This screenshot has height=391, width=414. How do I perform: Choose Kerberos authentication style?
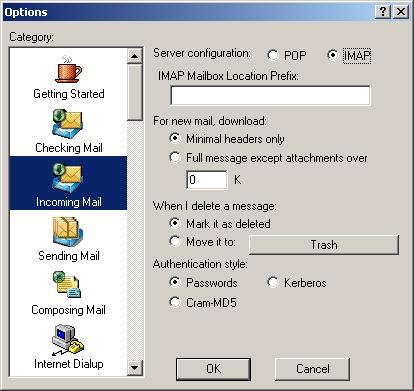[273, 282]
